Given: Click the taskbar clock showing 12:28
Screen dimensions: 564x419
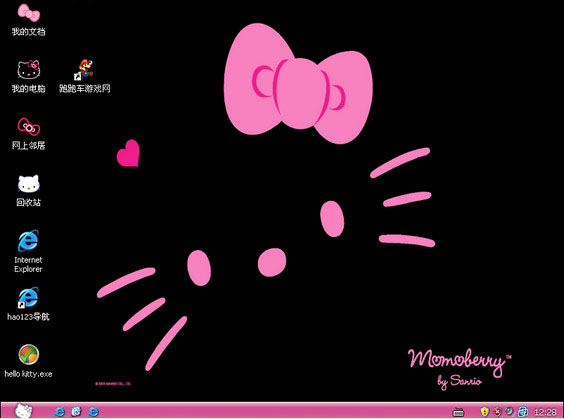Looking at the screenshot, I should 545,411.
